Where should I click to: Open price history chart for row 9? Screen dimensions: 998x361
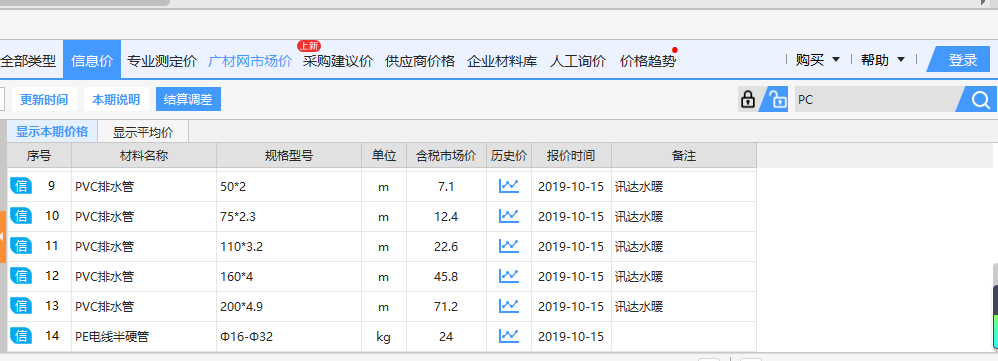[x=509, y=187]
